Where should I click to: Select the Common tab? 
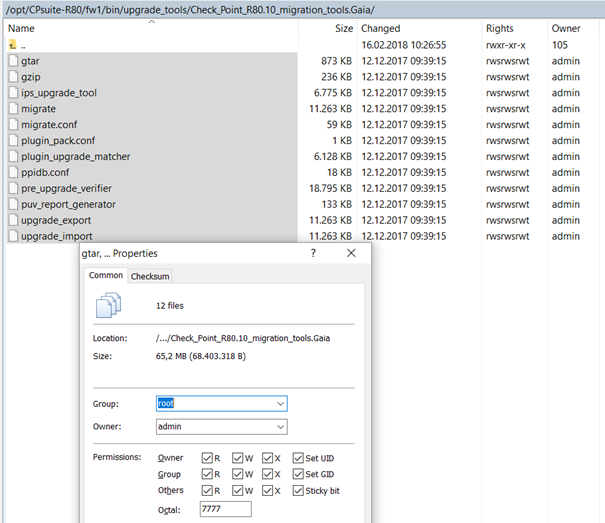pos(106,275)
